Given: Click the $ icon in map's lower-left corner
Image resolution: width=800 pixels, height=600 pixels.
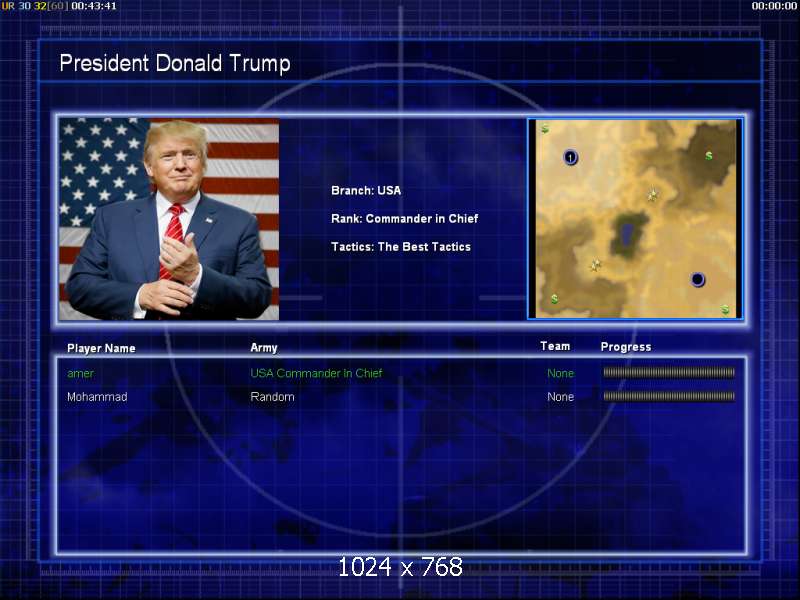Looking at the screenshot, I should pos(554,299).
